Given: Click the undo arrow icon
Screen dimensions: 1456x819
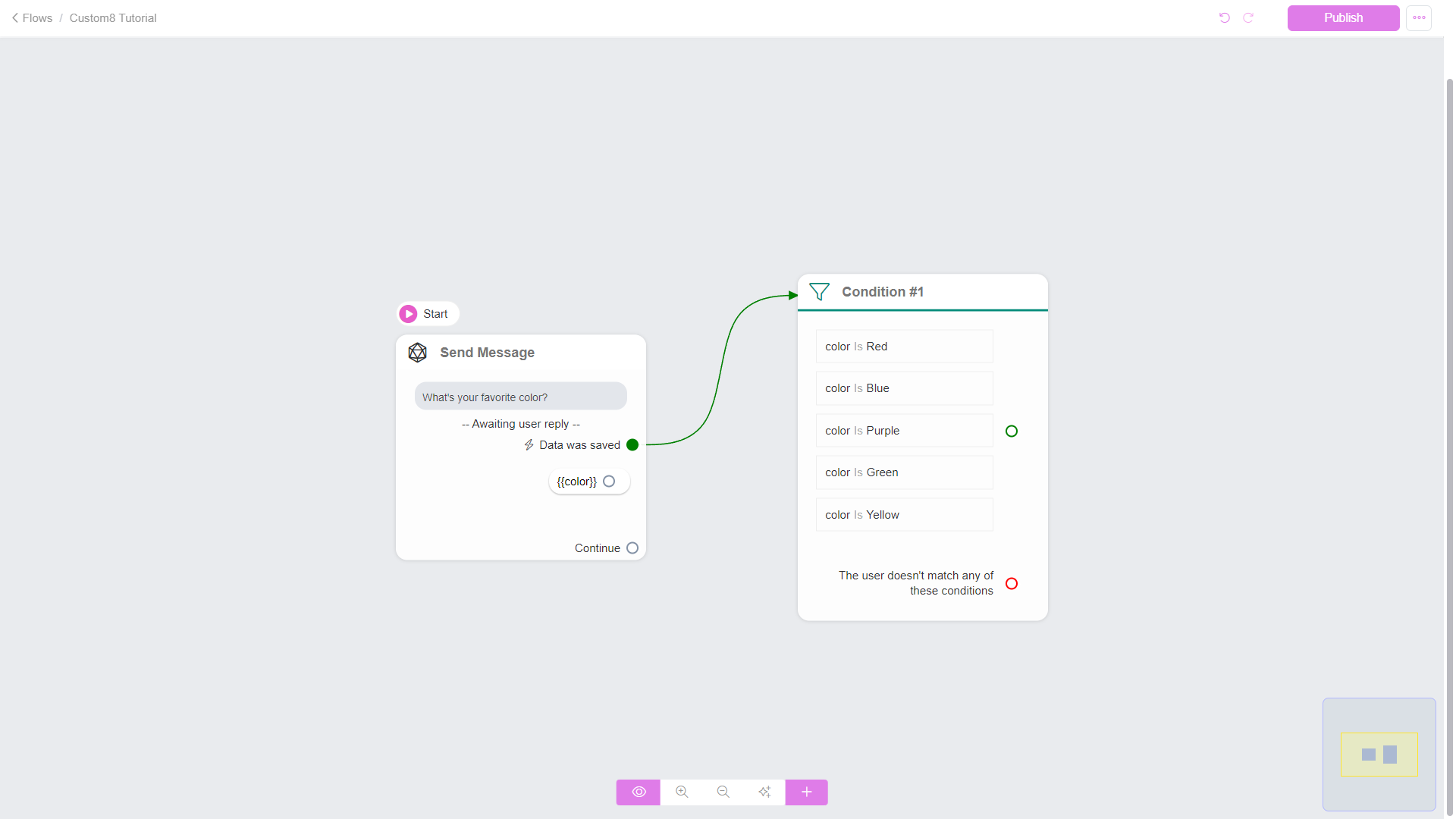Looking at the screenshot, I should [1224, 17].
